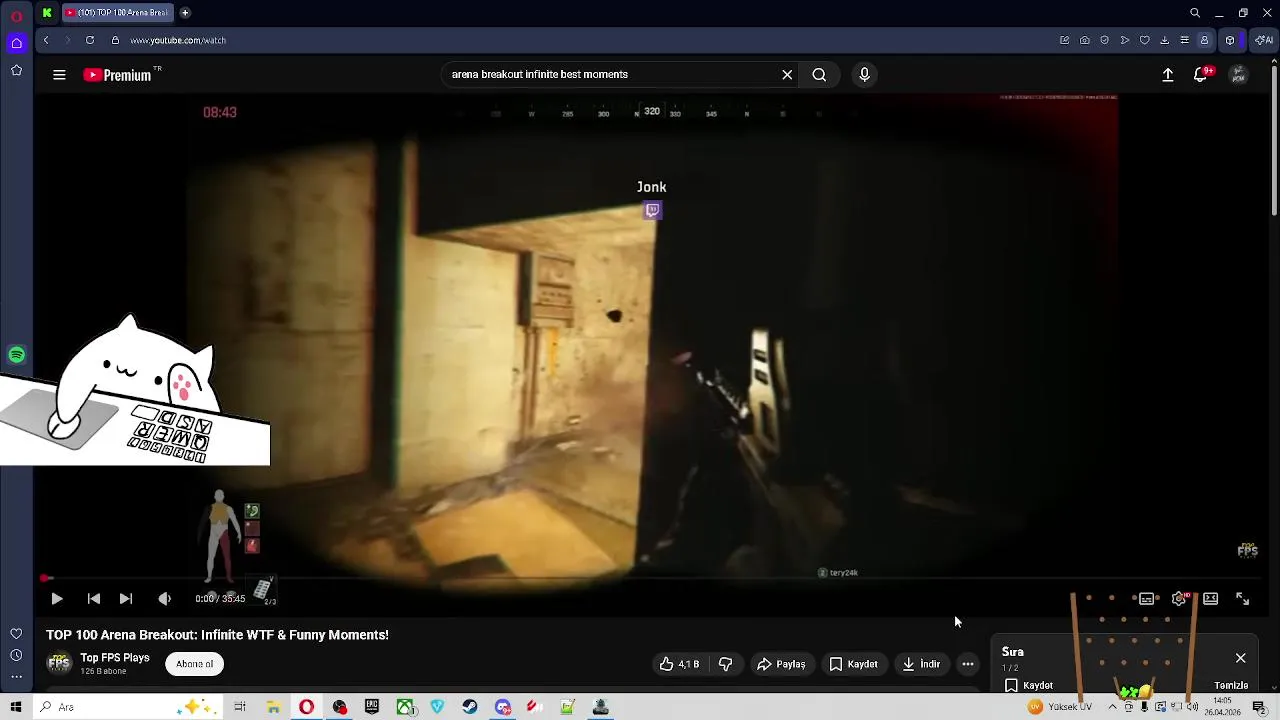
Task: Open File Explorer from the taskbar
Action: [273, 707]
